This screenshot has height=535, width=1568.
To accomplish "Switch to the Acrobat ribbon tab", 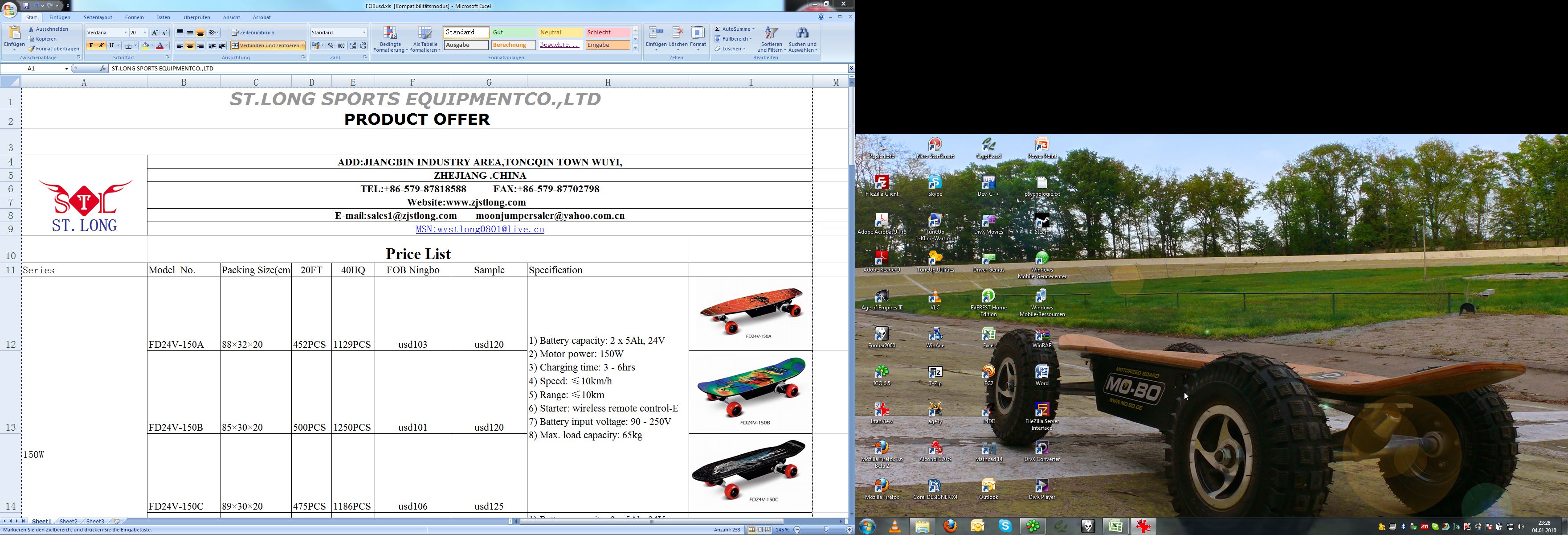I will [262, 18].
